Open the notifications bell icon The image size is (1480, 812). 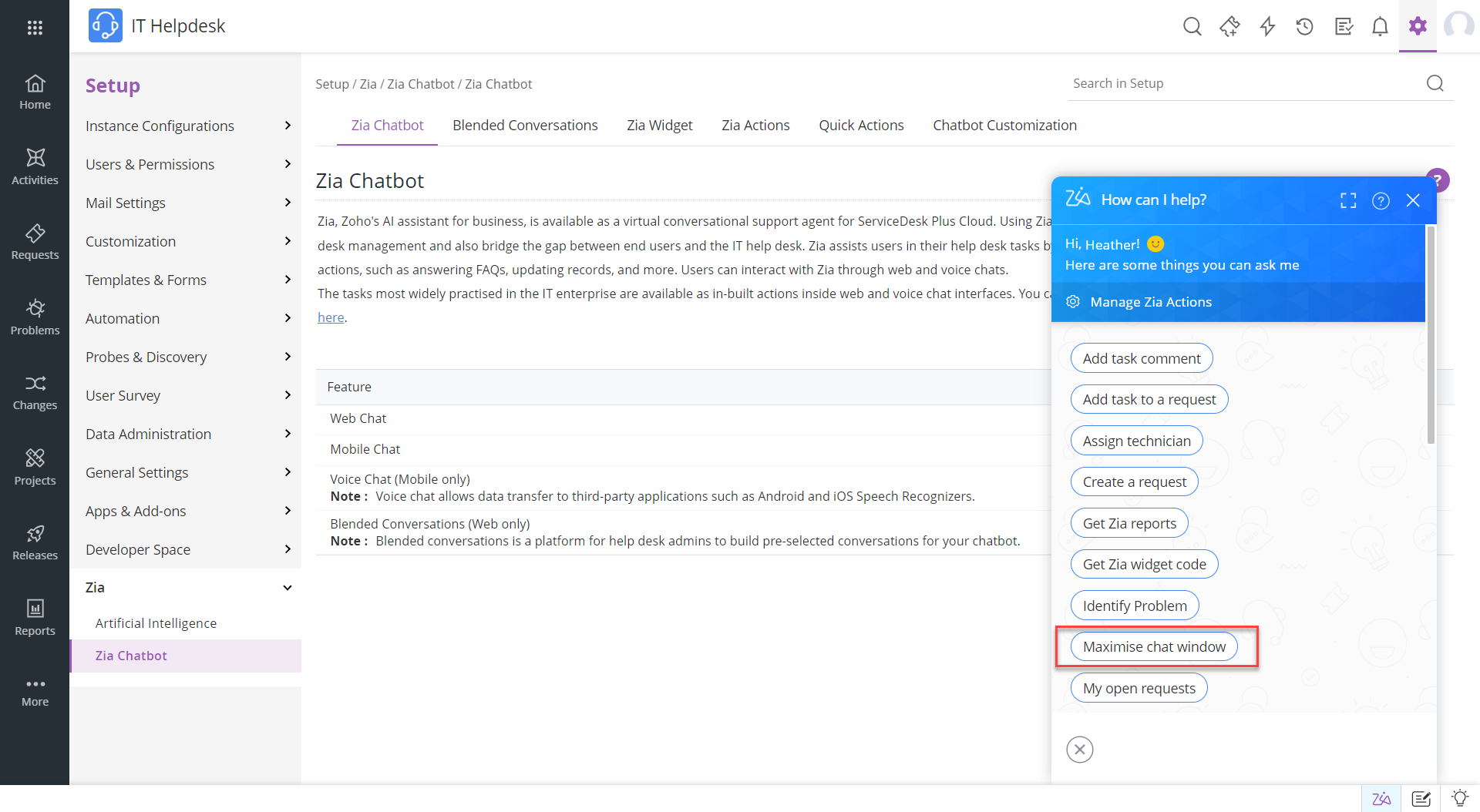[1380, 27]
